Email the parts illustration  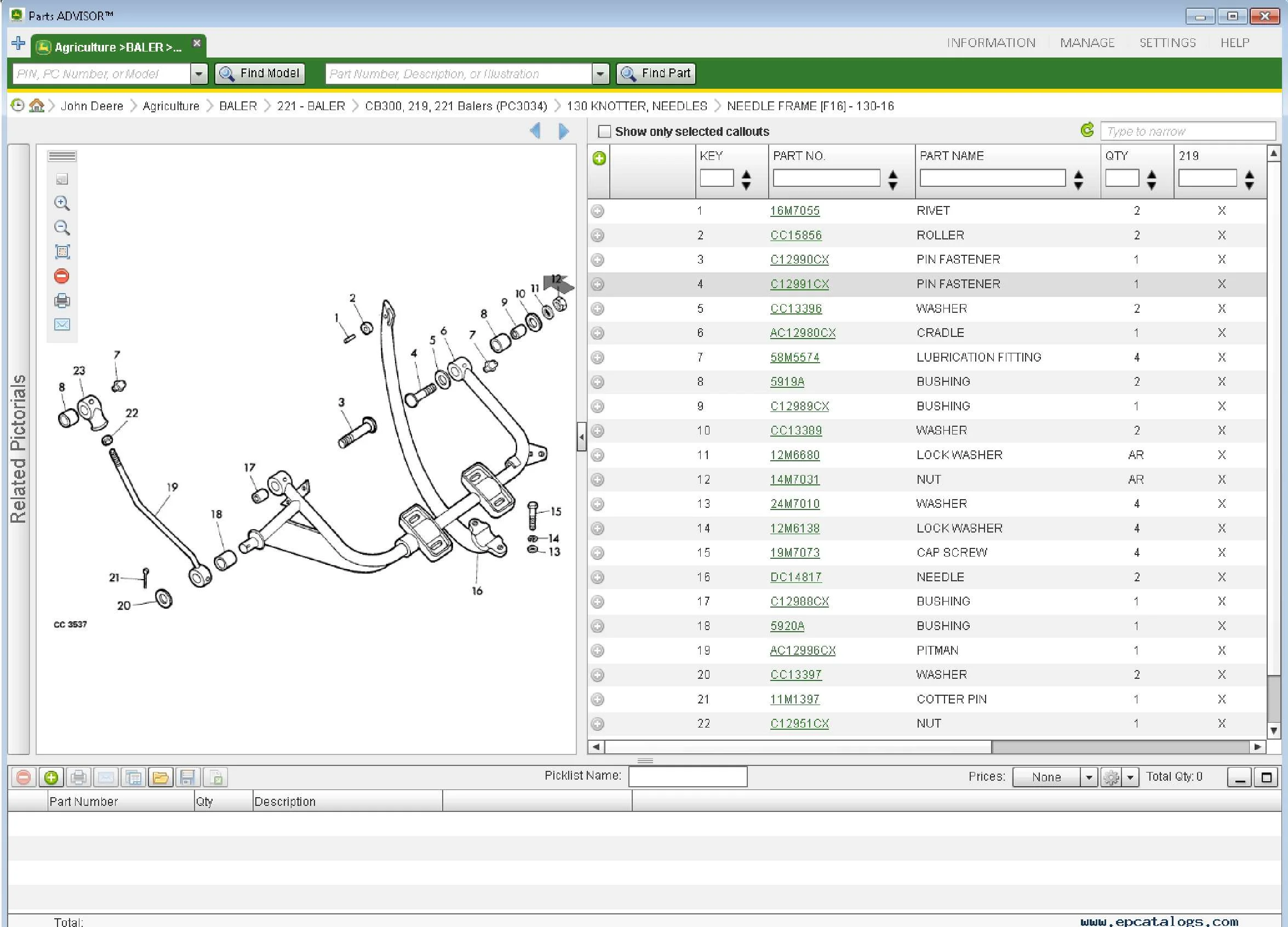pos(62,324)
